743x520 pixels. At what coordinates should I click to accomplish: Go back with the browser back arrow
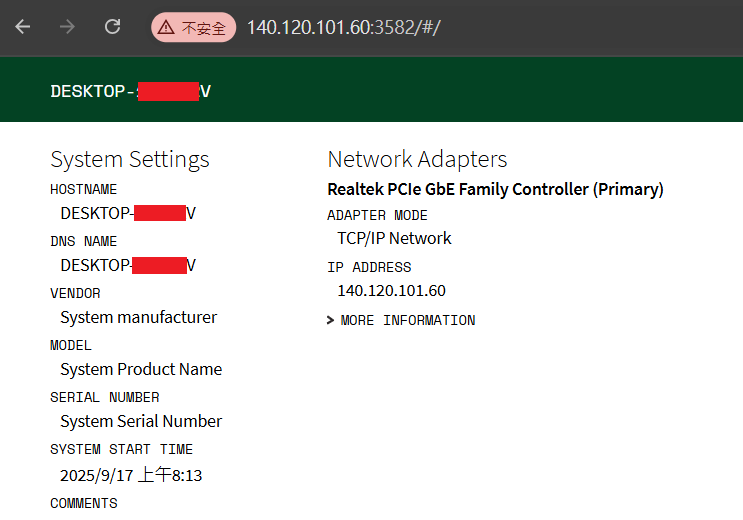point(23,27)
